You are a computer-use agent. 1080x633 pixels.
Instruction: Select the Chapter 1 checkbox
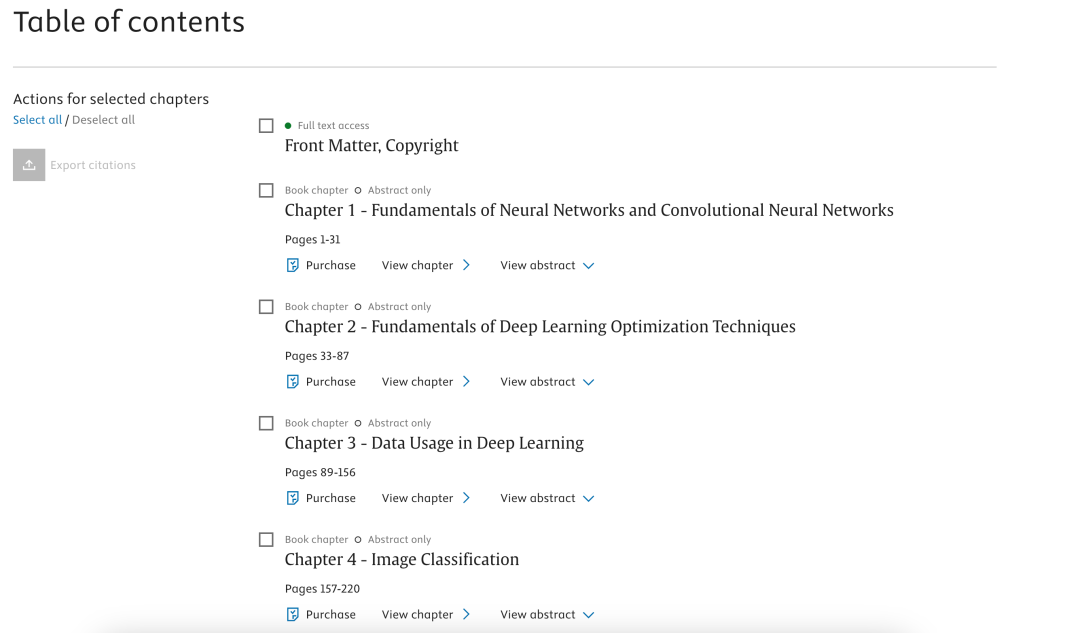click(266, 190)
